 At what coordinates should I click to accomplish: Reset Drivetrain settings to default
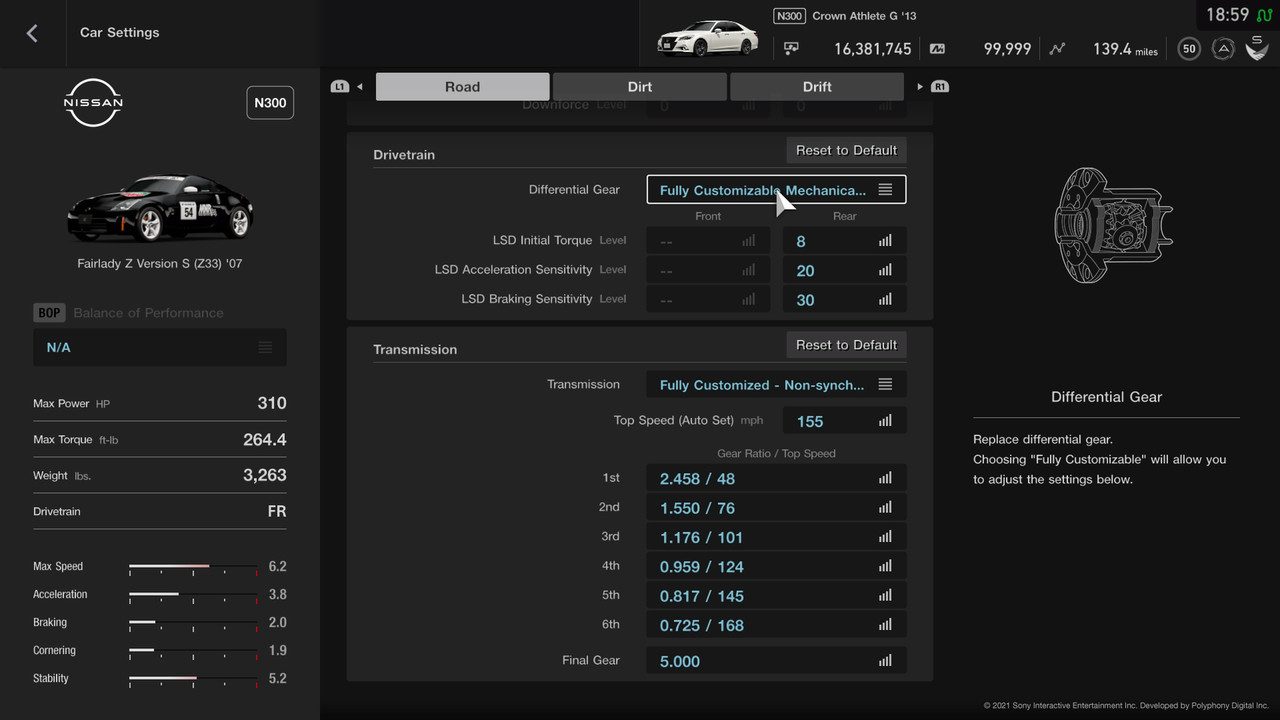[x=846, y=150]
